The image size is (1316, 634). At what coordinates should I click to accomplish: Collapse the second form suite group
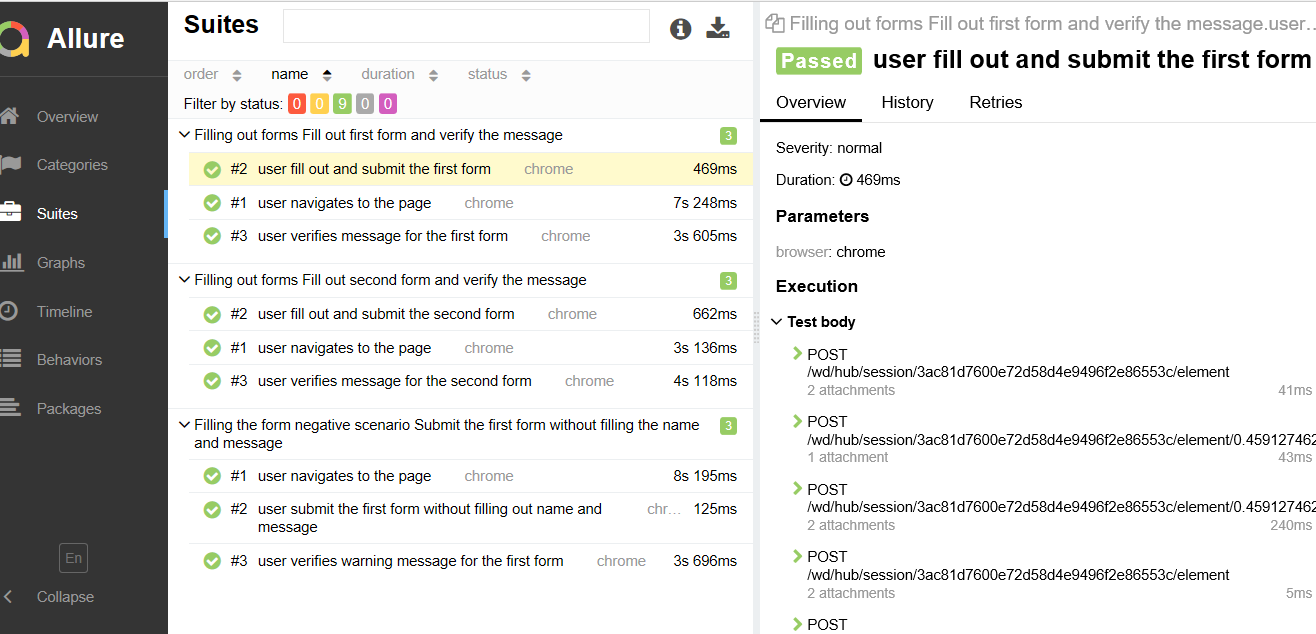point(184,280)
